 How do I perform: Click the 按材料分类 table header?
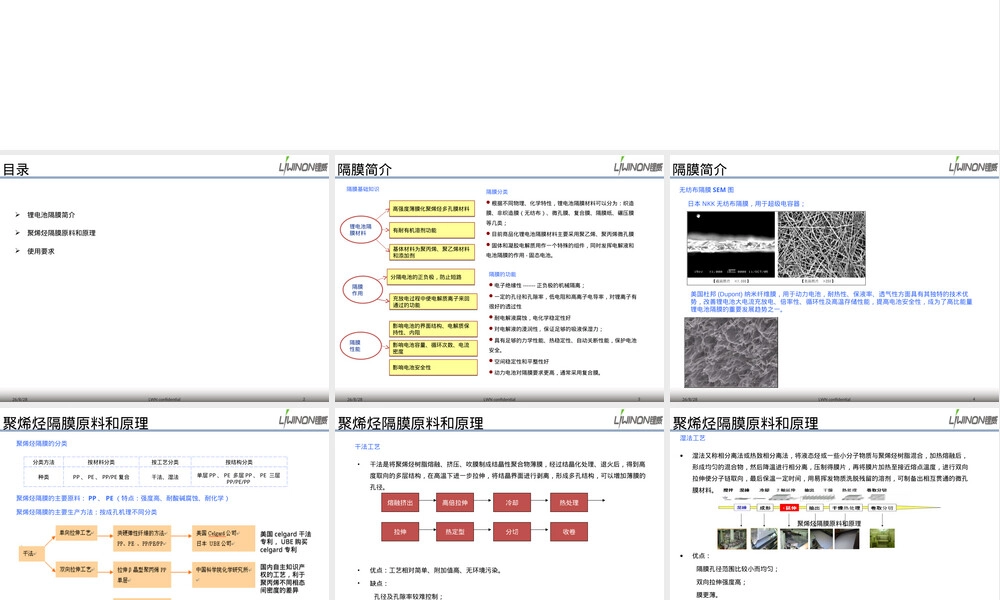101,462
